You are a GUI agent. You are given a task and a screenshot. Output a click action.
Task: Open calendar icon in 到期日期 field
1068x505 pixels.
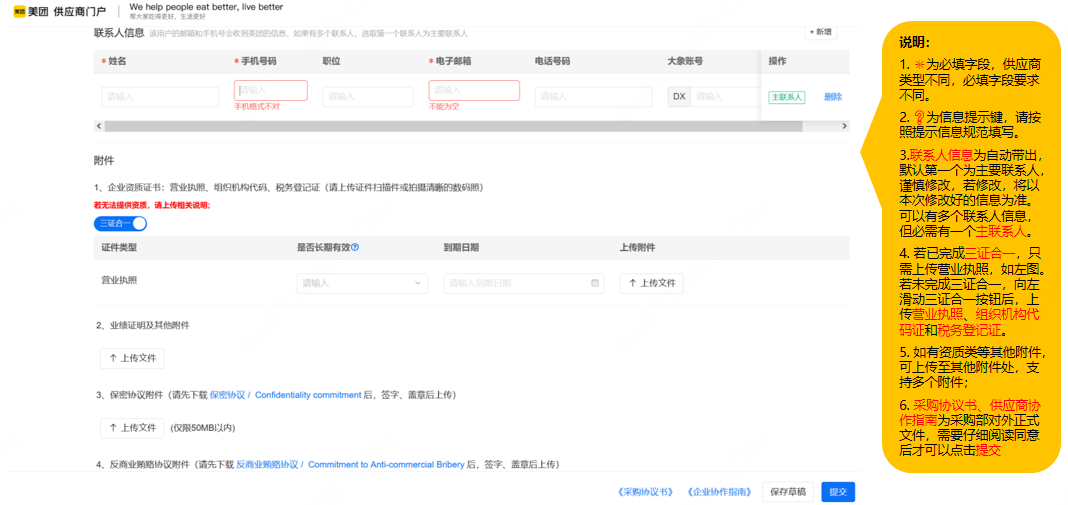tap(594, 283)
